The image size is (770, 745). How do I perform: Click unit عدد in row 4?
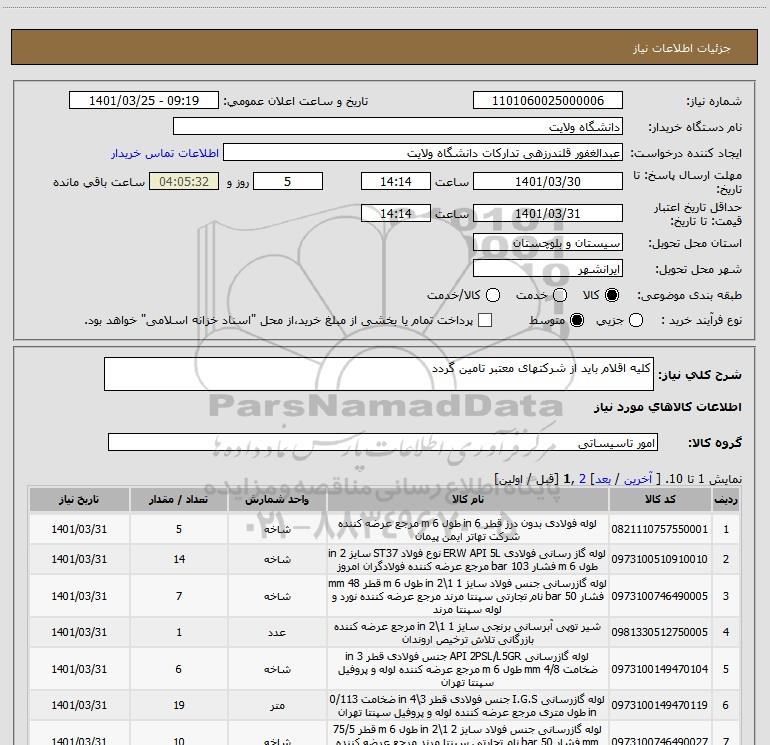click(x=277, y=633)
